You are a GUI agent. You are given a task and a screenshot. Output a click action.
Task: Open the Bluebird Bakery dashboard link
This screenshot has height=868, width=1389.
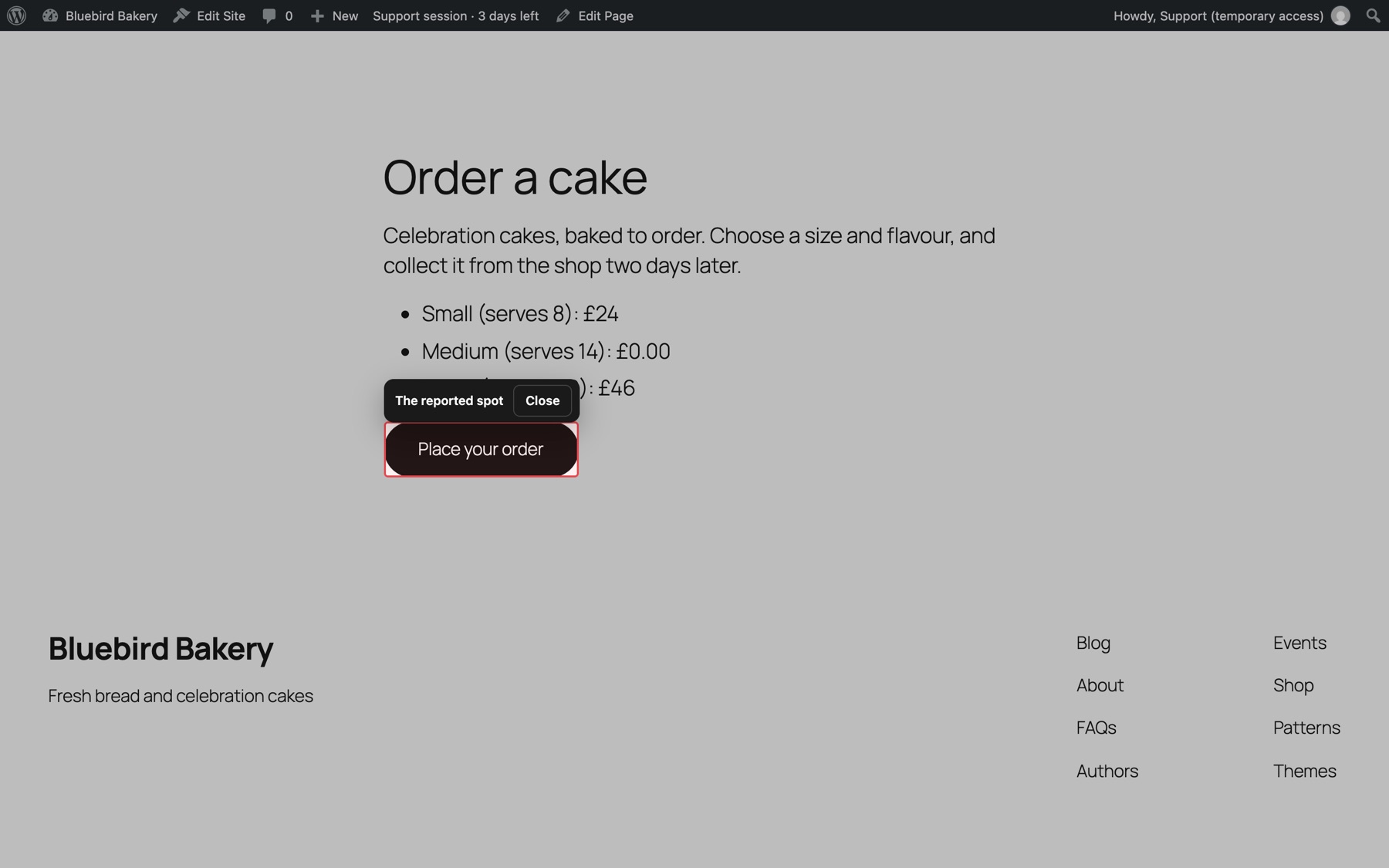click(x=100, y=15)
